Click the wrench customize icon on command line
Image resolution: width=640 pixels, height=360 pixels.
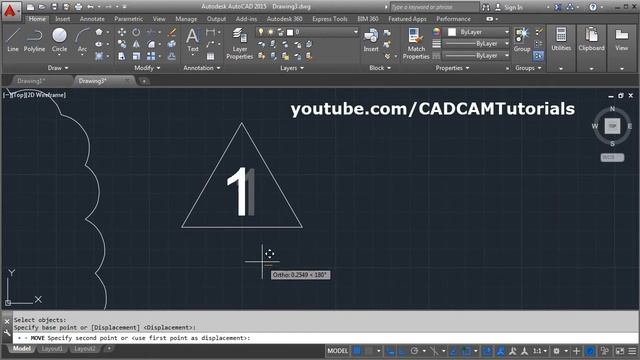pos(7,333)
